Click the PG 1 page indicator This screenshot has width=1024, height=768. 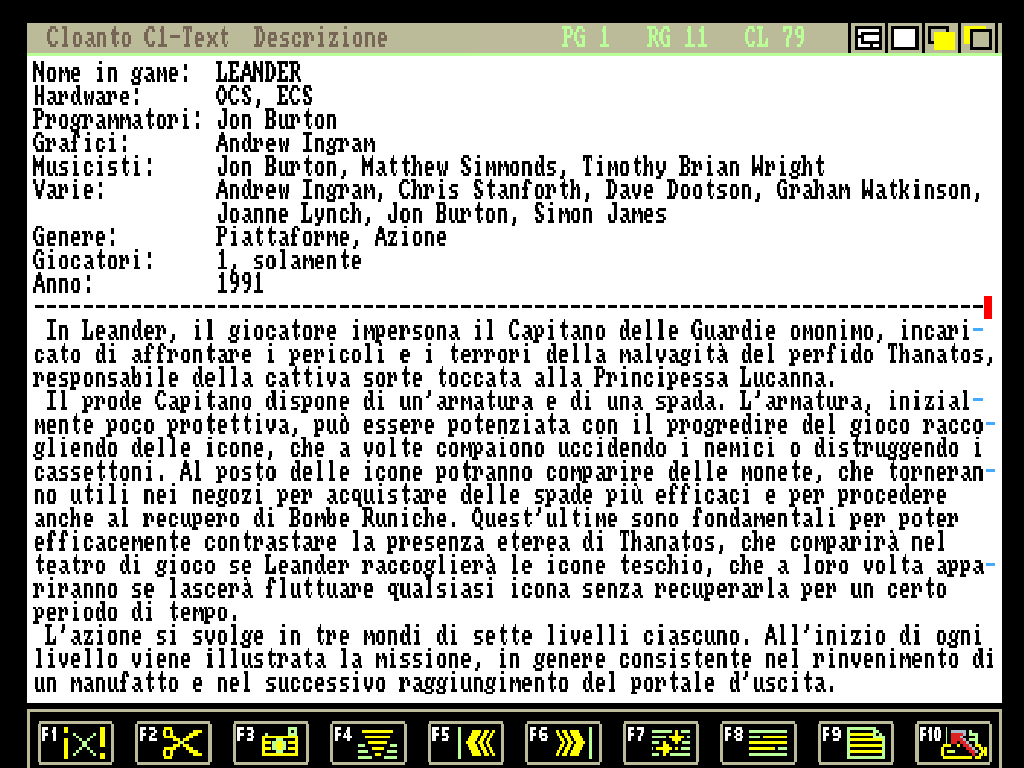tap(585, 39)
